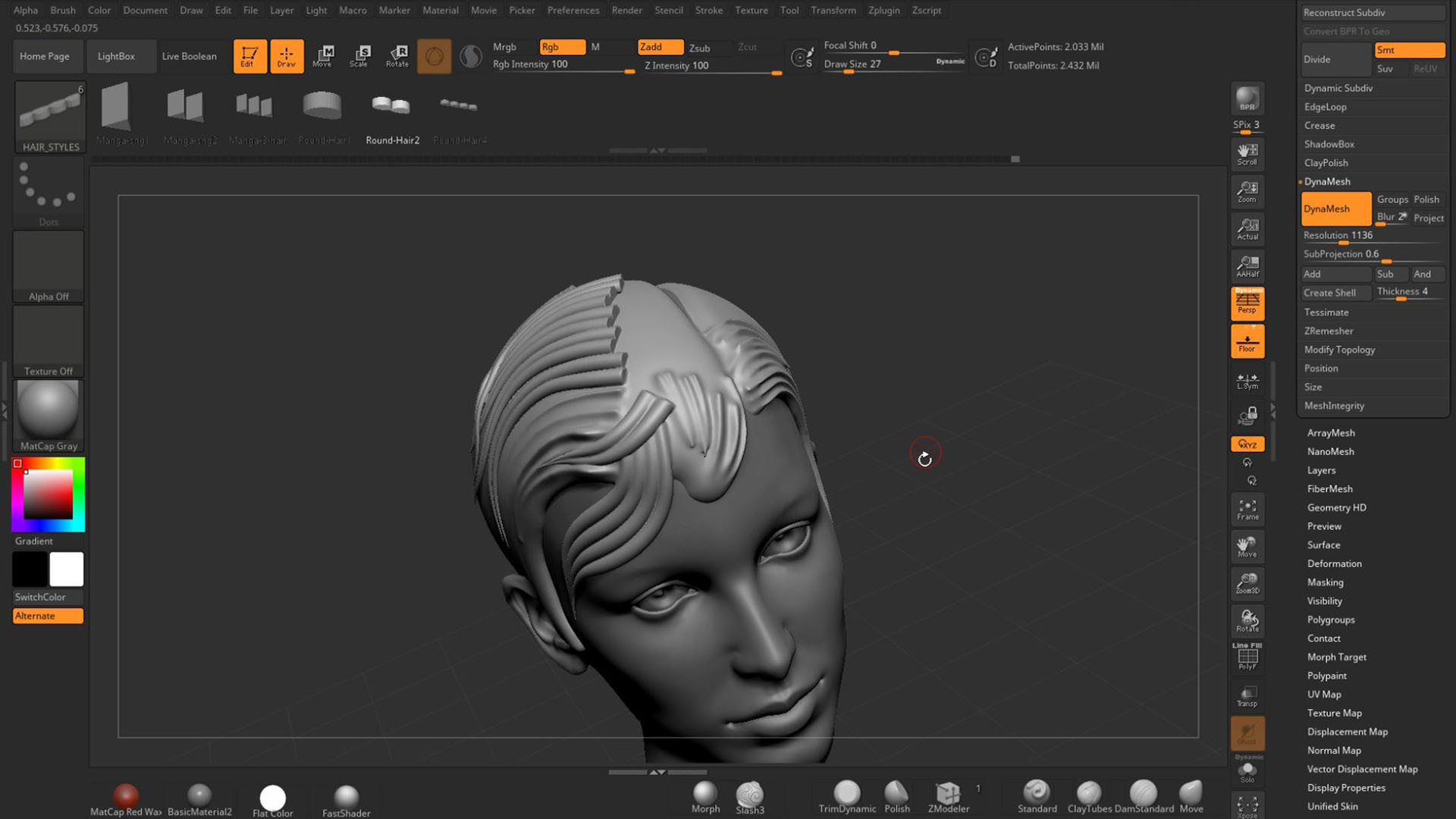Click the LightBox button
Screen dimensions: 1456x819
[x=116, y=56]
